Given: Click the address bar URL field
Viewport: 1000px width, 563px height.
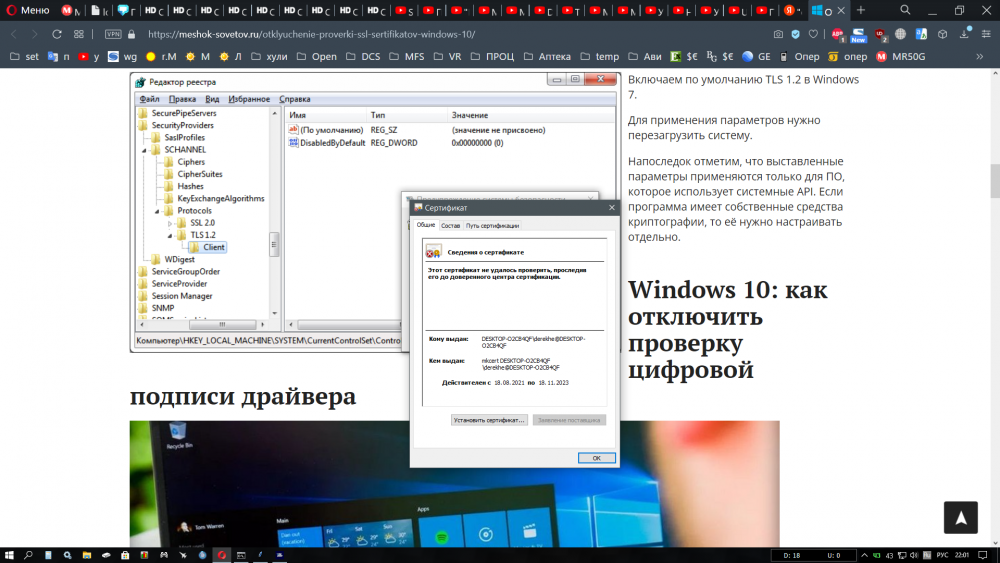Looking at the screenshot, I should 446,34.
